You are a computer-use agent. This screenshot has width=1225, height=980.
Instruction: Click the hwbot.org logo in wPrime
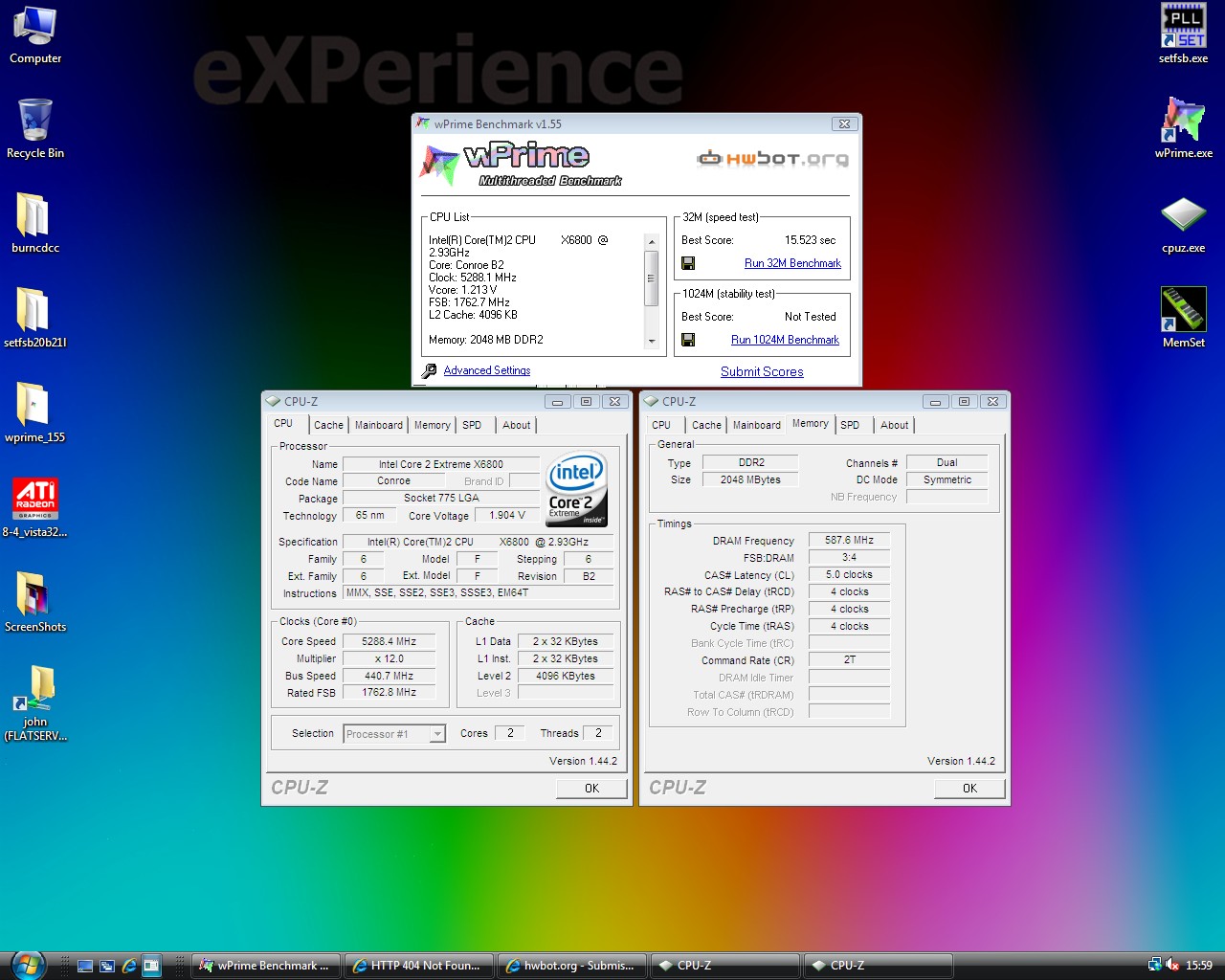(772, 158)
